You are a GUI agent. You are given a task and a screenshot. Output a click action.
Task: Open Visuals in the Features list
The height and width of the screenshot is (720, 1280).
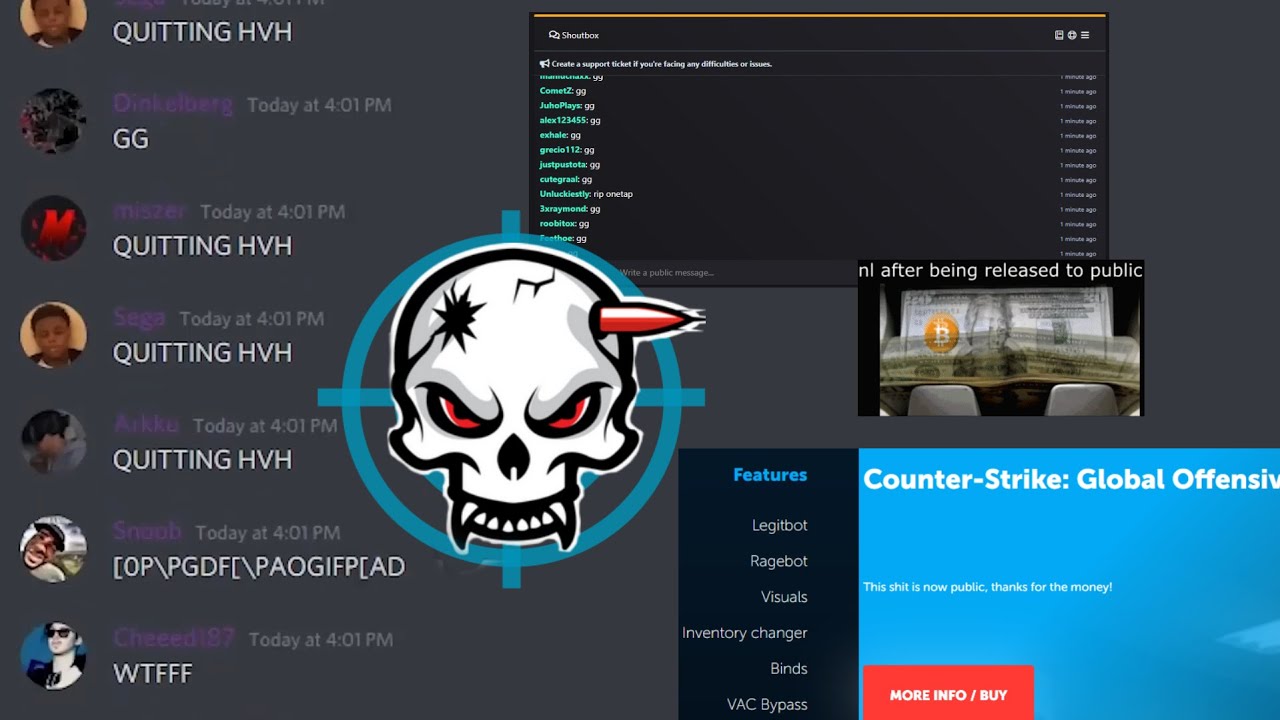(784, 597)
